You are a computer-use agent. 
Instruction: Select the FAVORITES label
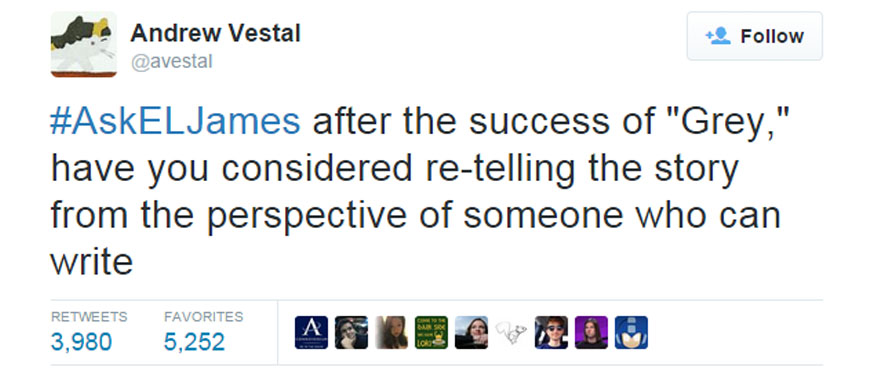pyautogui.click(x=203, y=317)
